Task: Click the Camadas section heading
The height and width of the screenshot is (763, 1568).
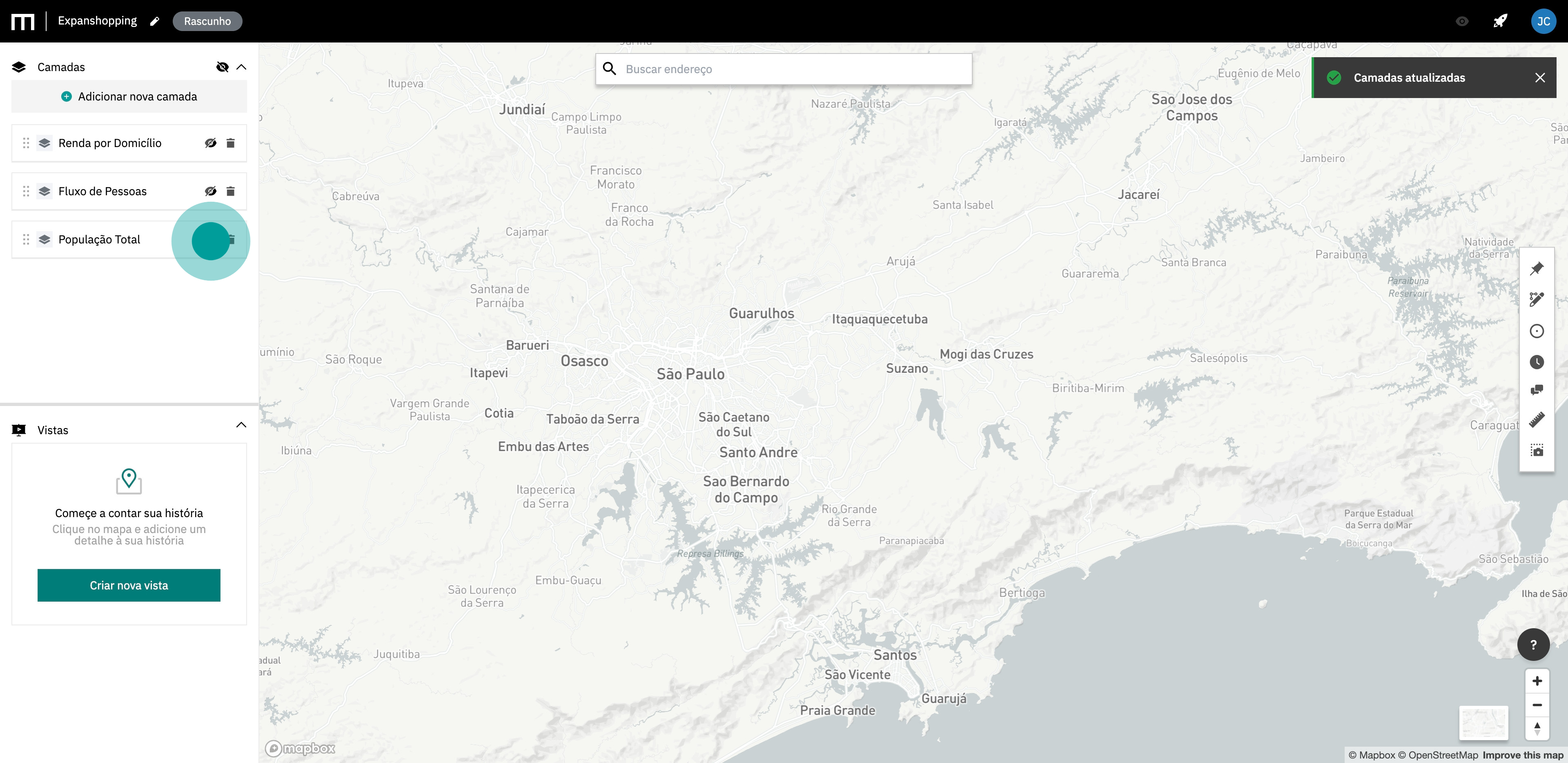Action: click(x=61, y=67)
